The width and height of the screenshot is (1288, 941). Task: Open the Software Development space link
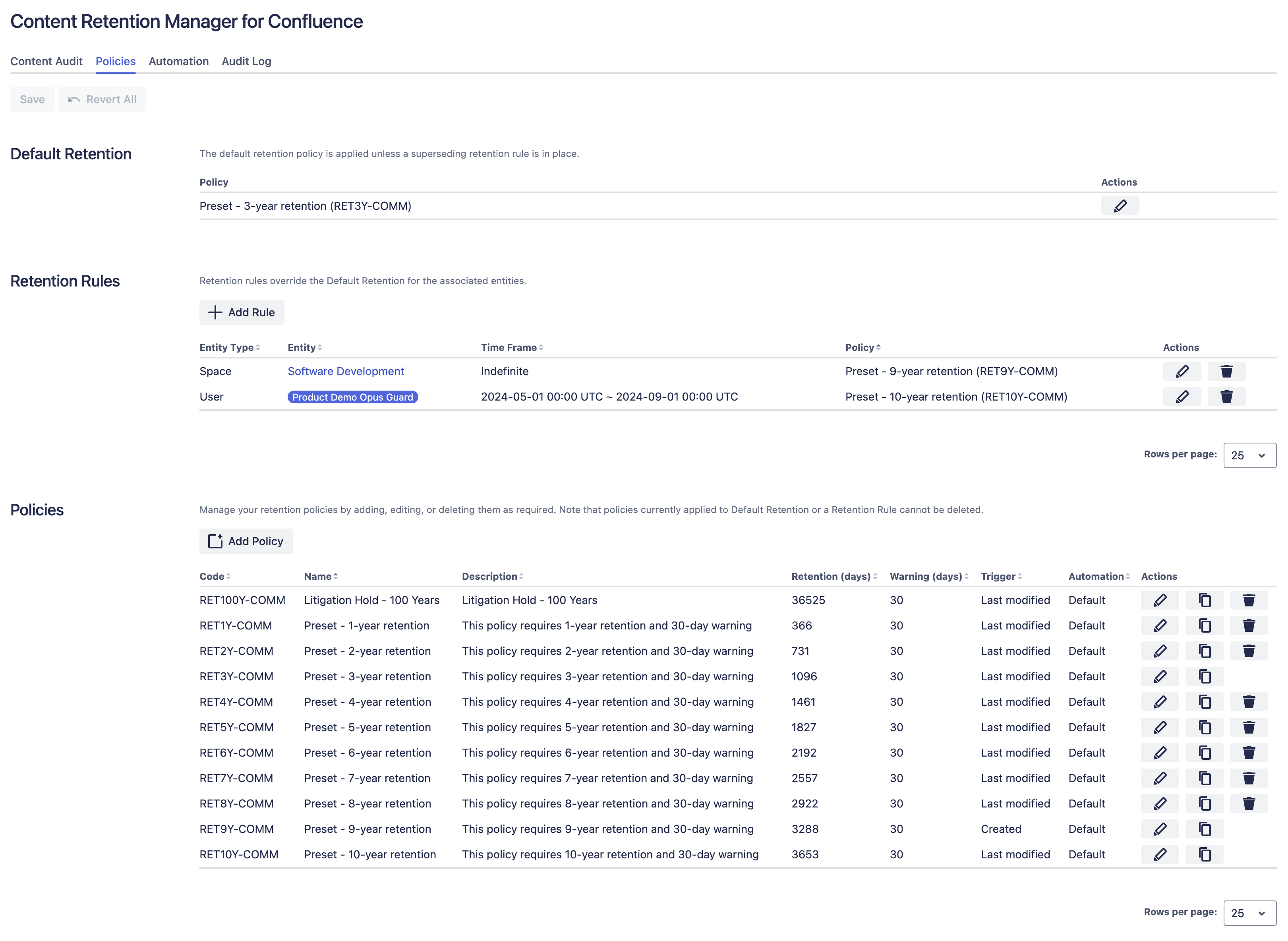click(346, 372)
